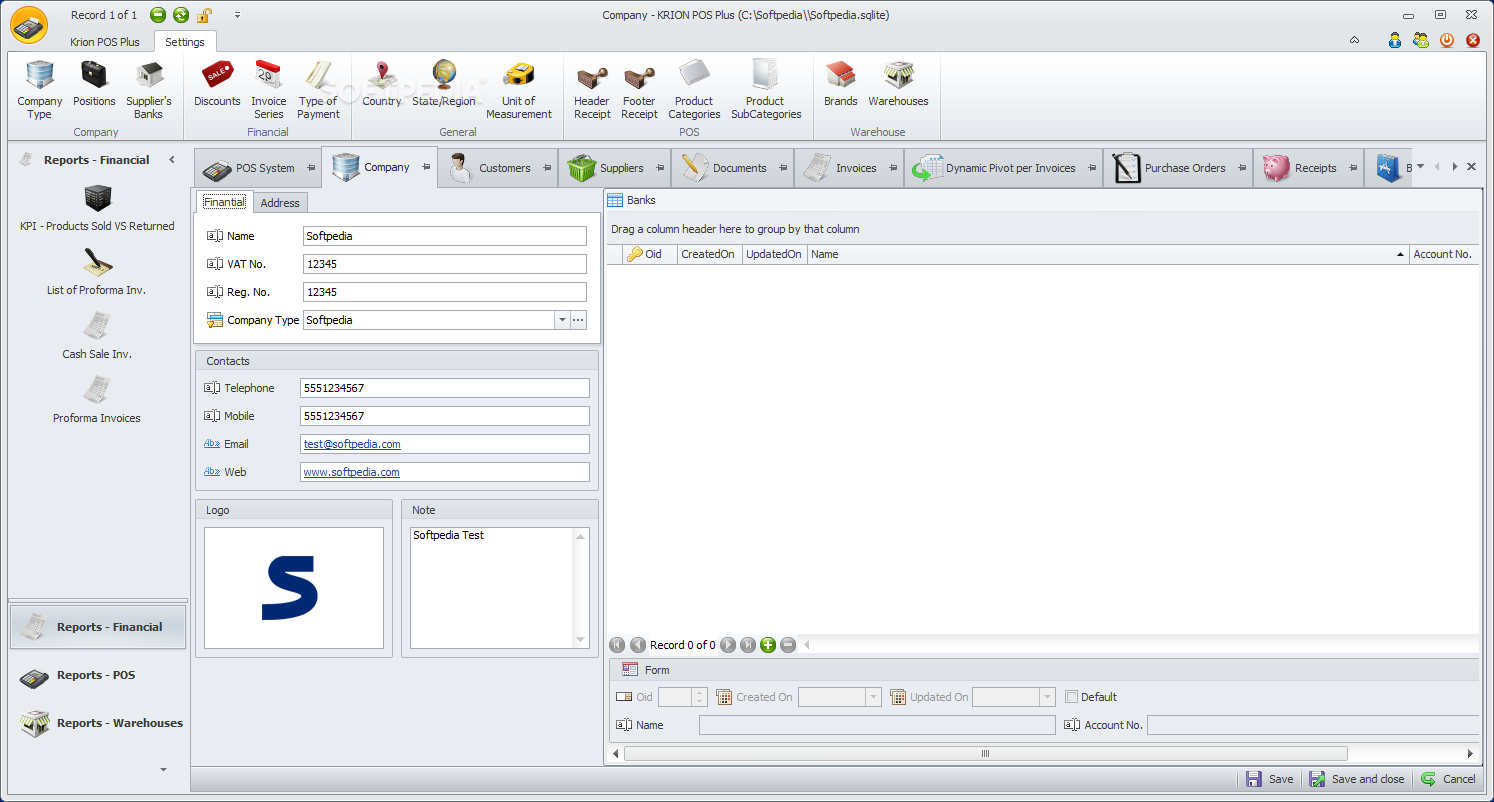Open Positions in Company group

(94, 84)
